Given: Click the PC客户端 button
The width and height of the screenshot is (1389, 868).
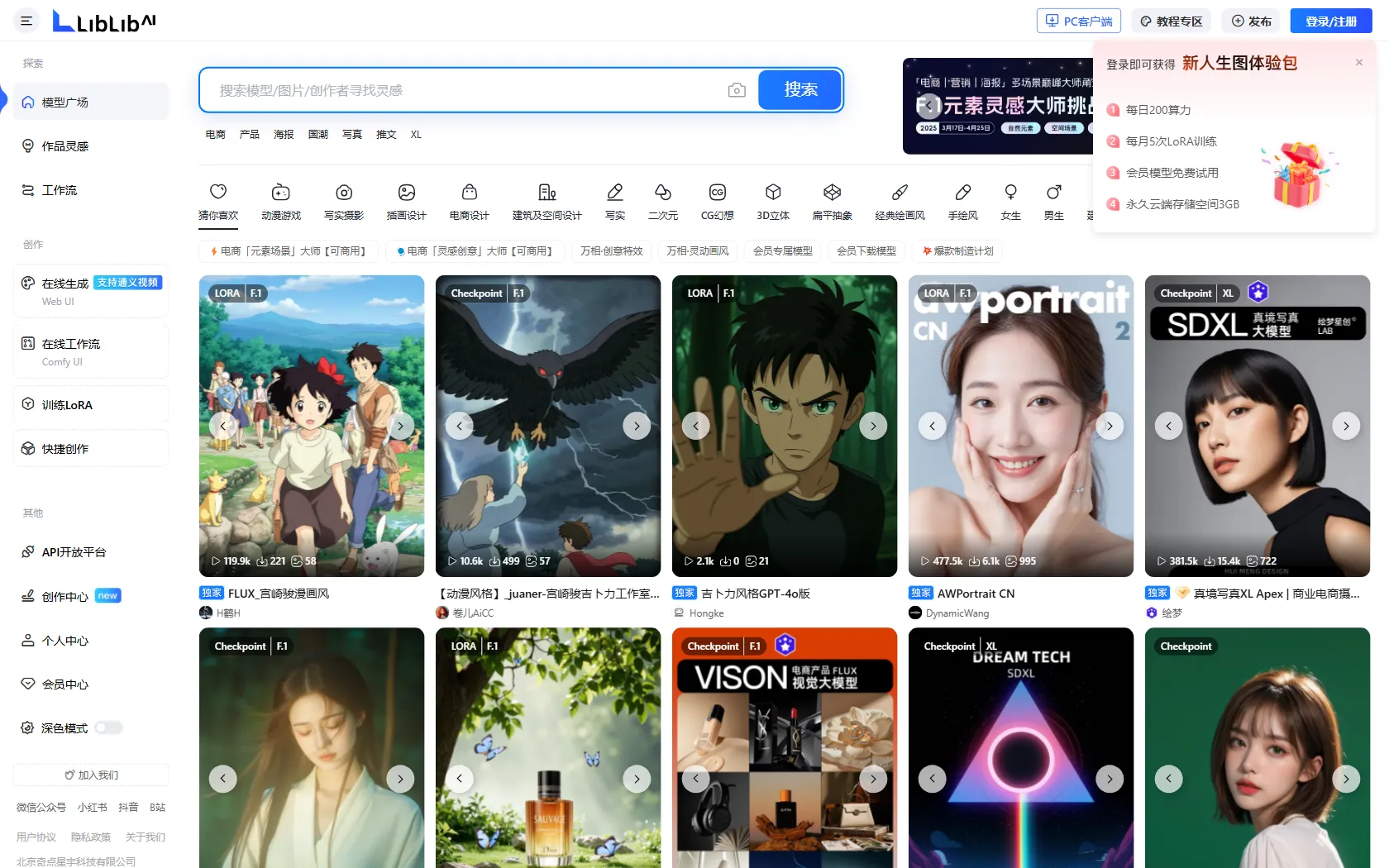Looking at the screenshot, I should tap(1079, 21).
